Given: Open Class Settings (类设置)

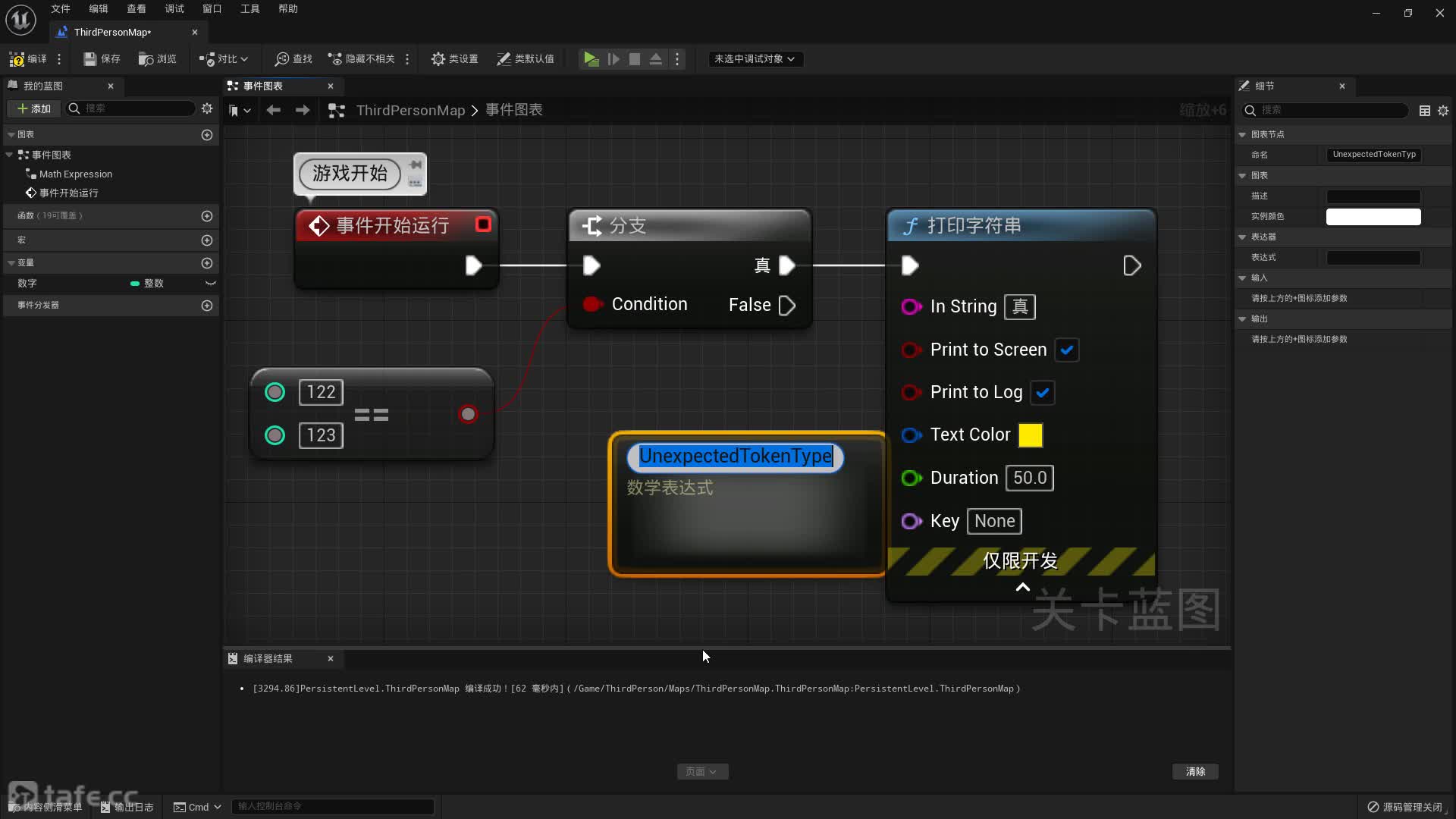Looking at the screenshot, I should (454, 59).
